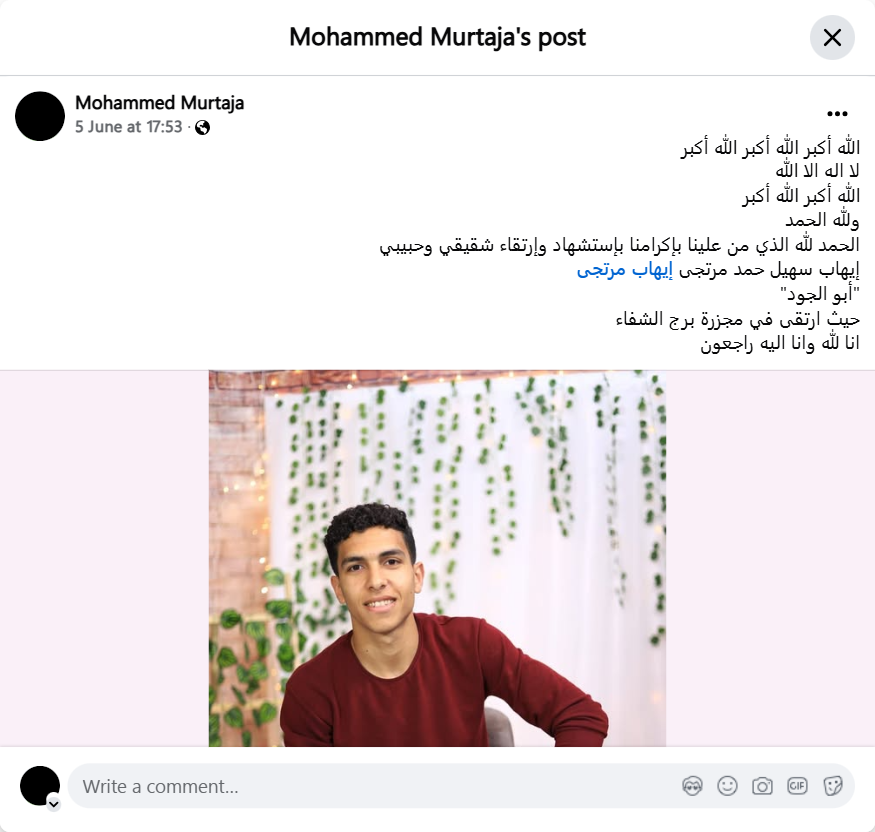
Task: Open Mohammed Murtaja's profile name link
Action: tap(160, 103)
